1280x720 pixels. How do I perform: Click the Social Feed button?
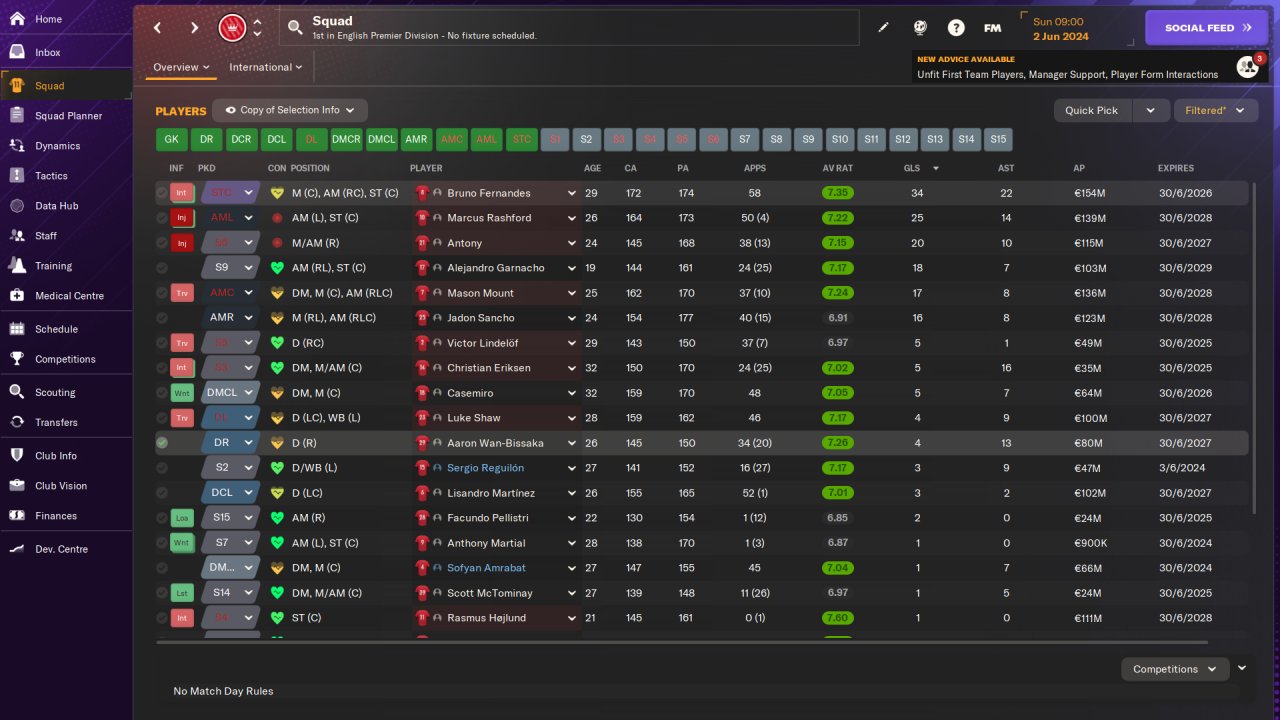1207,28
